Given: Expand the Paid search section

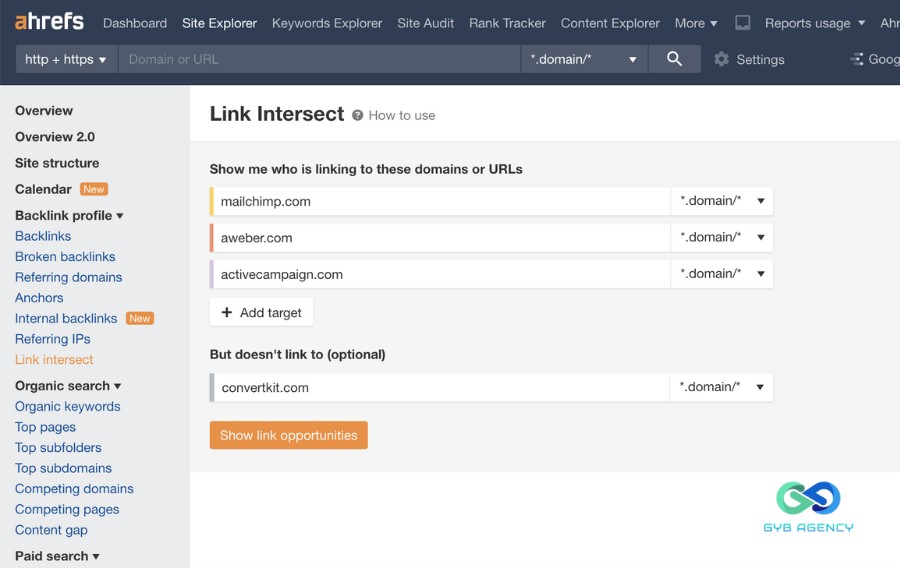Looking at the screenshot, I should point(57,556).
